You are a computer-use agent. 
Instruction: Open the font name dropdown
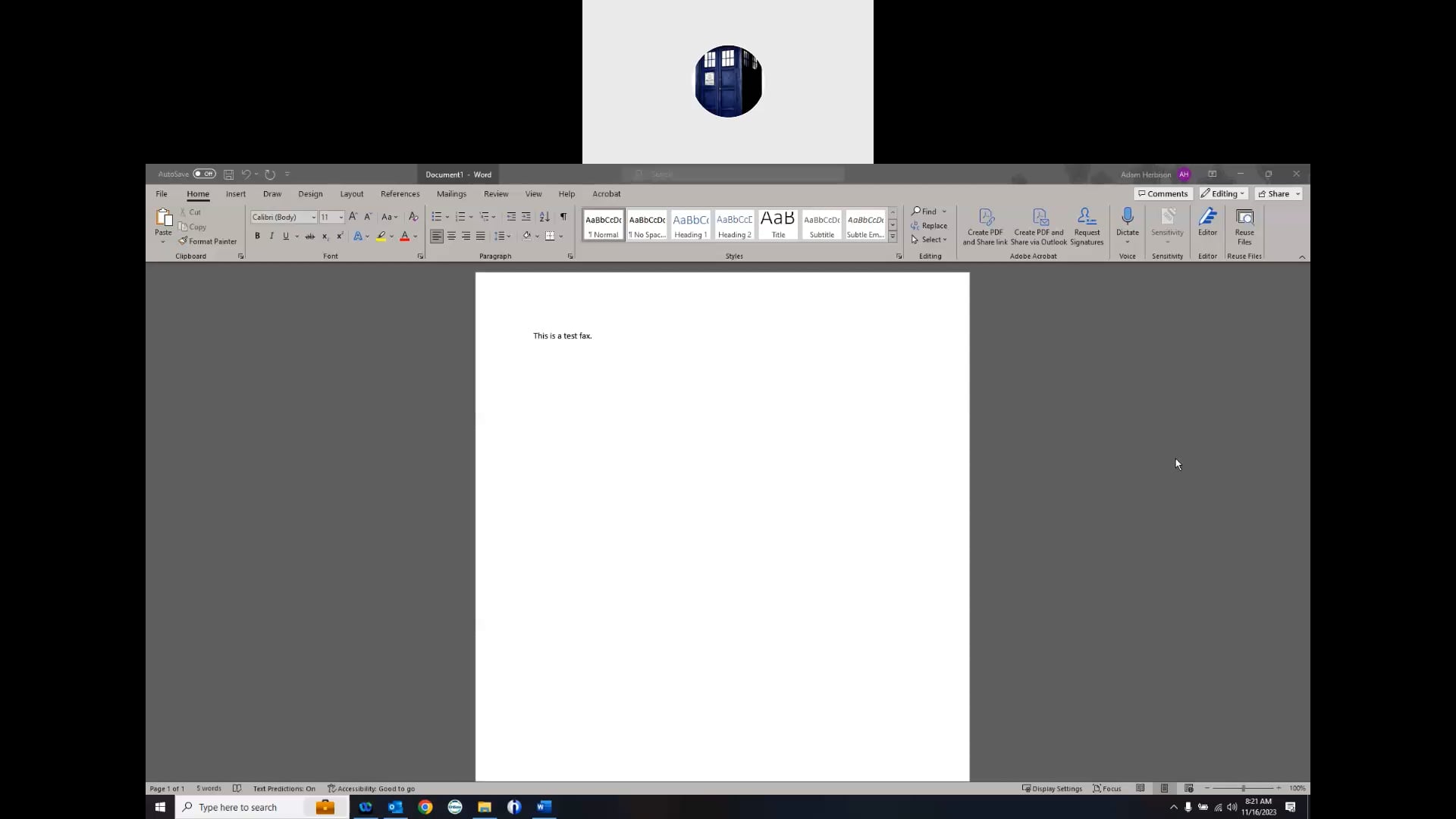point(313,218)
